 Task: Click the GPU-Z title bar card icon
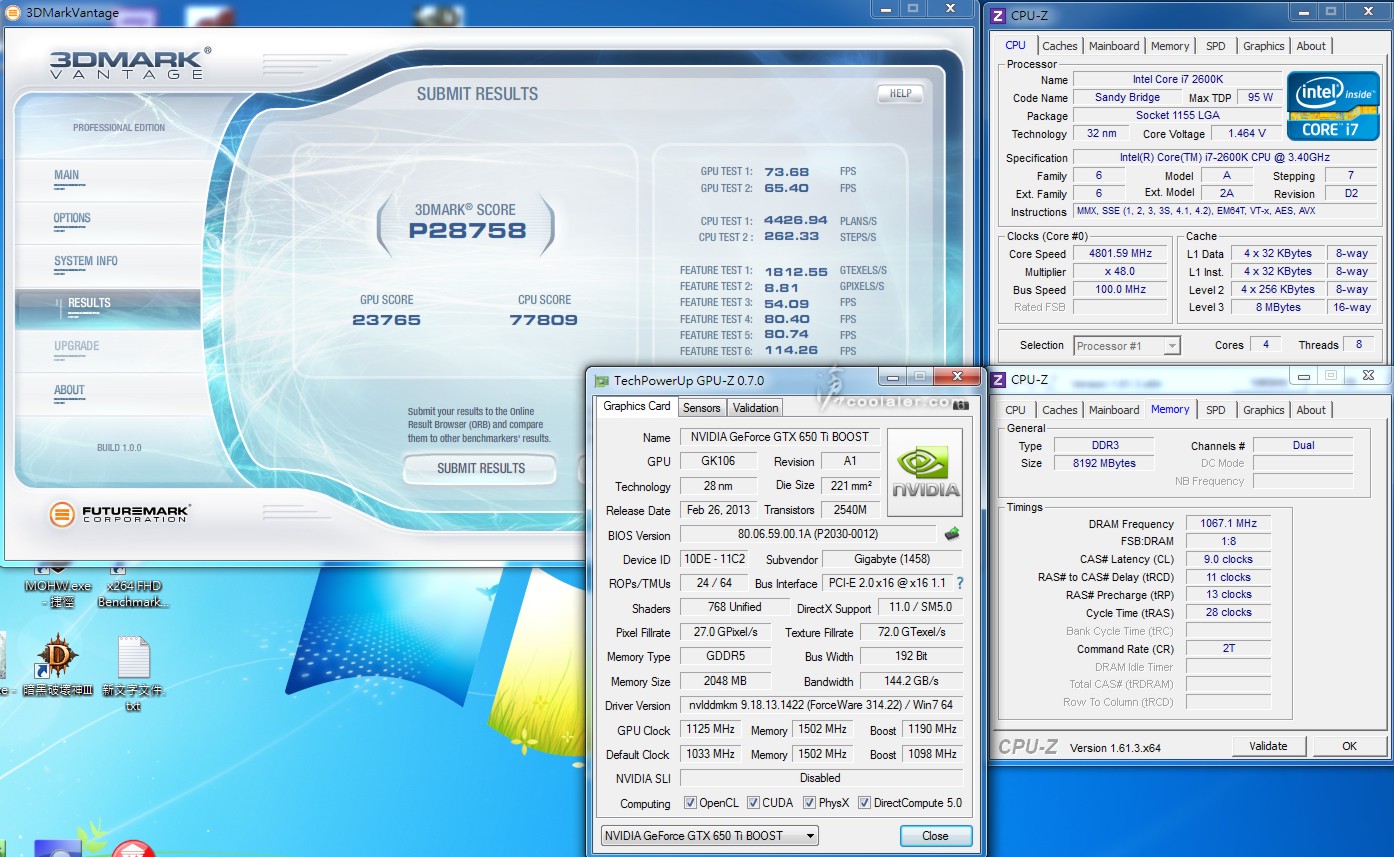(601, 381)
